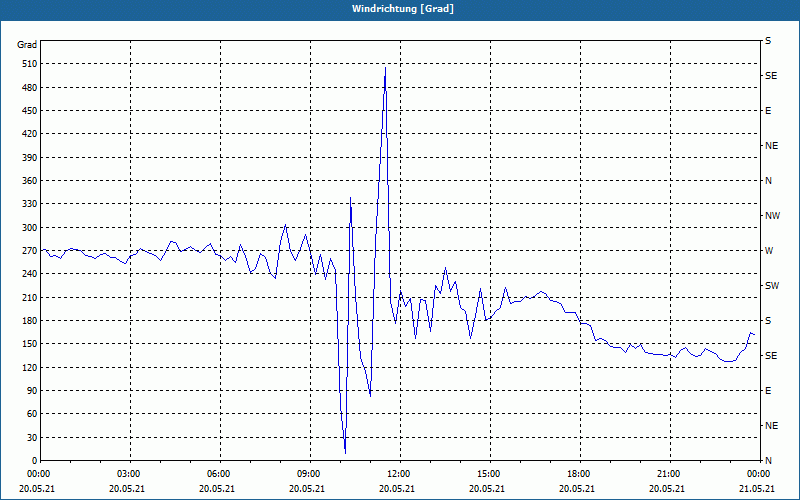The image size is (800, 500).
Task: Click the wind direction minimum near 10 degrees
Action: (x=345, y=452)
